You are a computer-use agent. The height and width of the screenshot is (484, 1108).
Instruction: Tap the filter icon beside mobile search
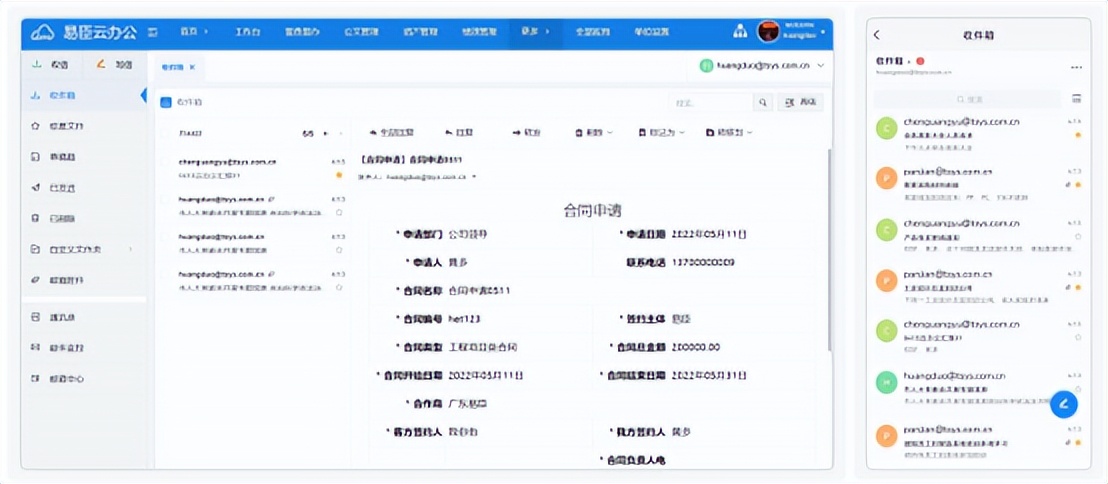(1076, 99)
